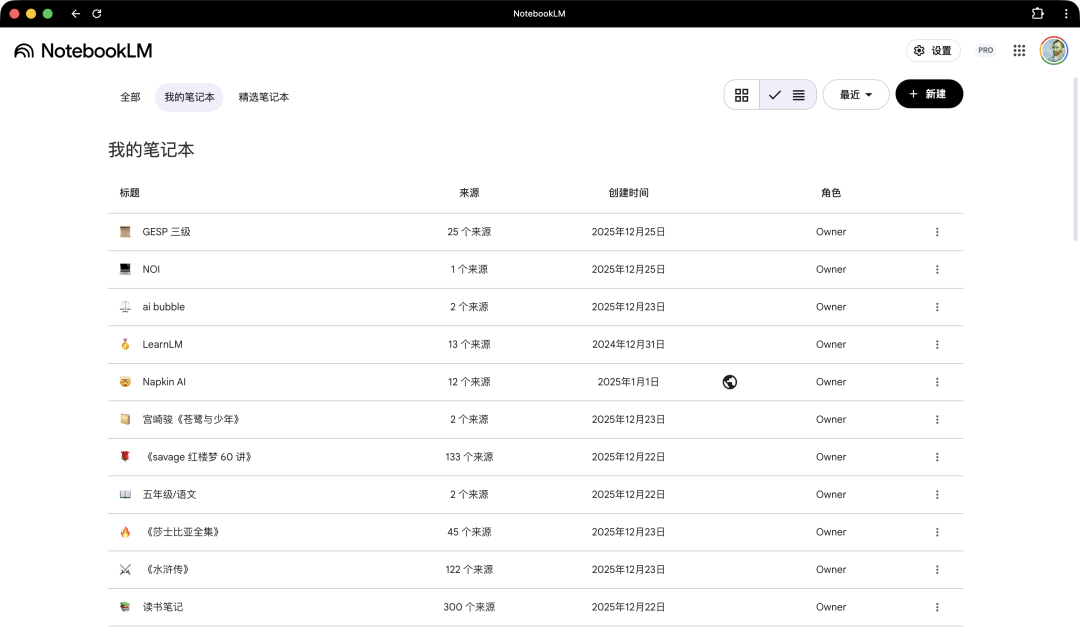This screenshot has width=1080, height=635.
Task: Click the 来源 column header
Action: coord(469,193)
